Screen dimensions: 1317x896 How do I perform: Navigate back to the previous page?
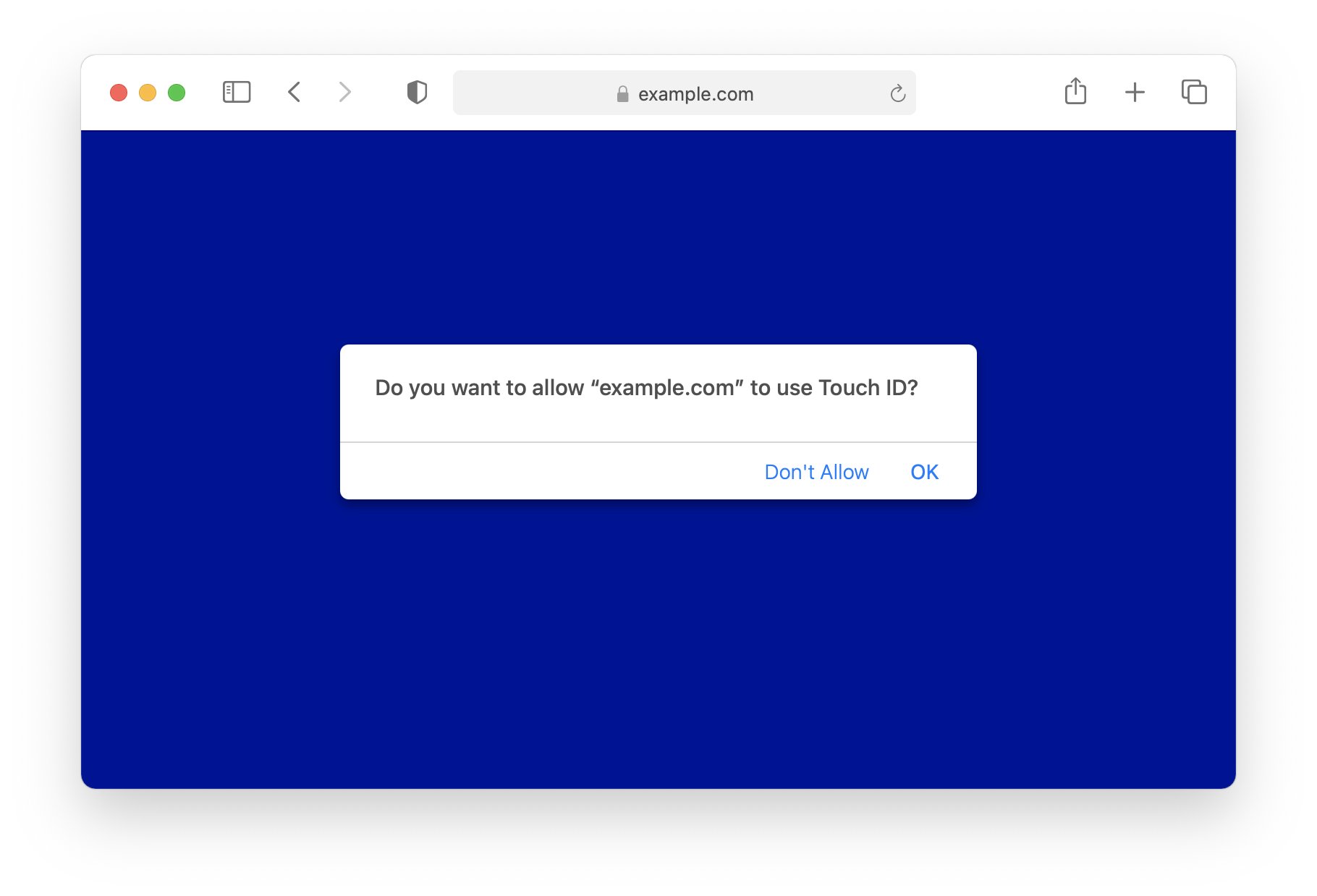(295, 92)
